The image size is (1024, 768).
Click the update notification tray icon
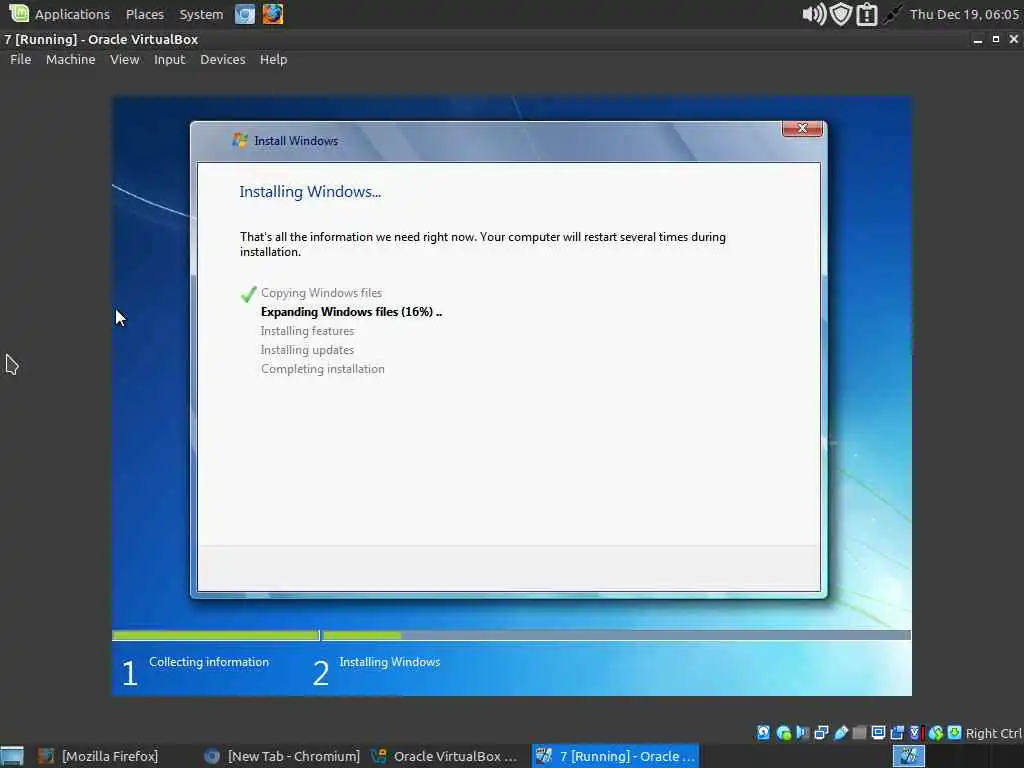[867, 14]
